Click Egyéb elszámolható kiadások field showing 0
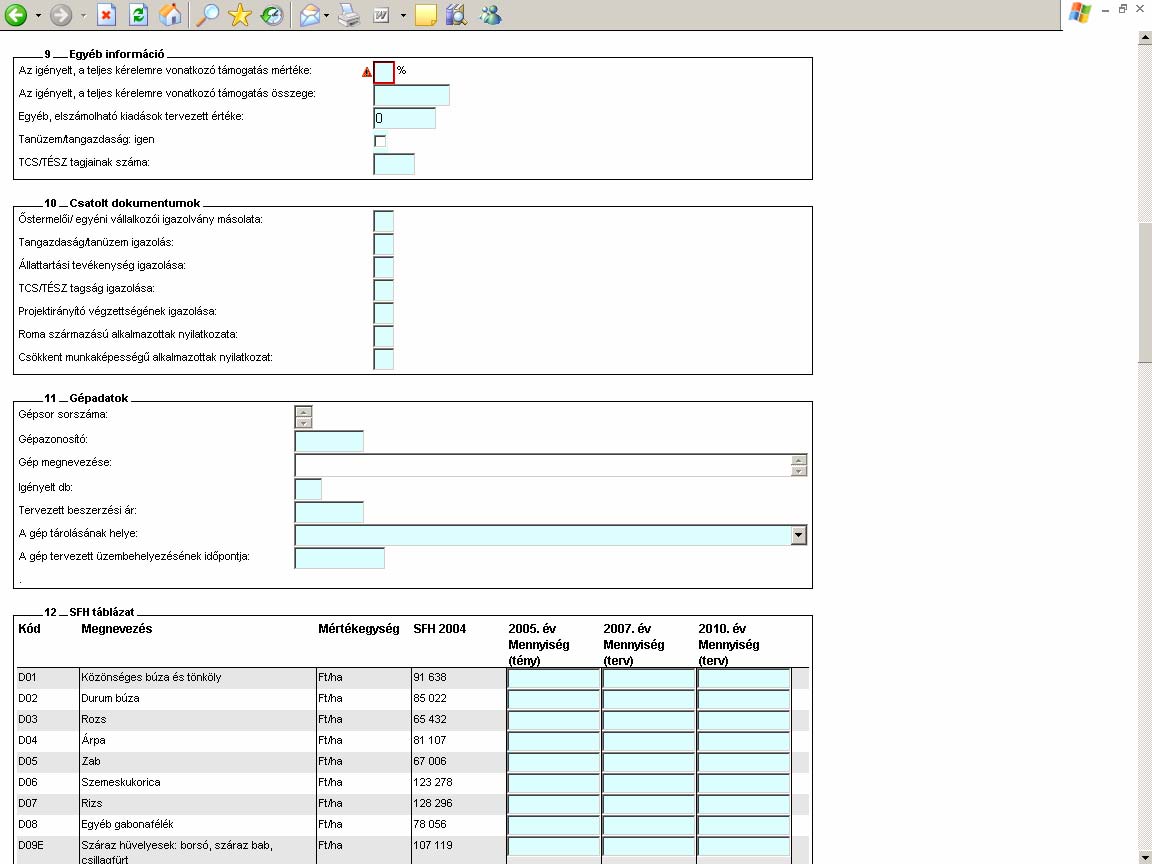This screenshot has height=864, width=1152. (404, 118)
